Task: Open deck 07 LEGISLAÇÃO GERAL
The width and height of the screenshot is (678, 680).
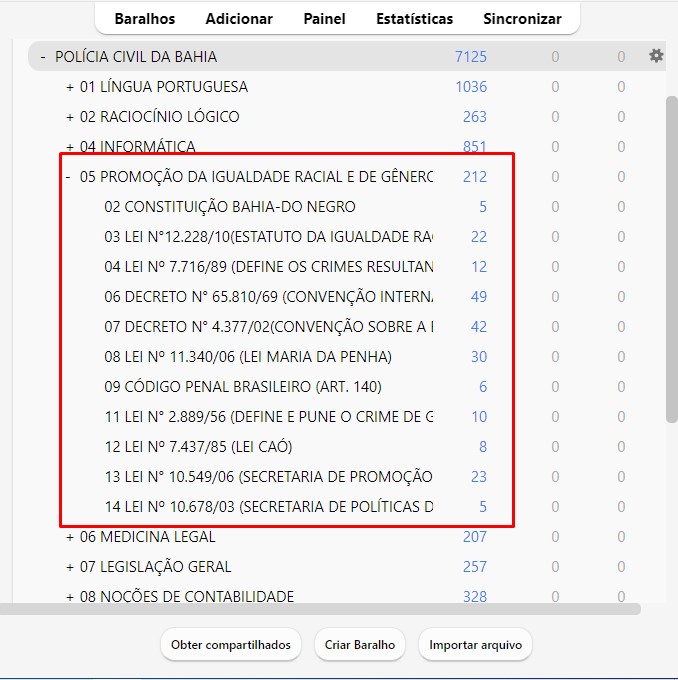Action: point(155,566)
